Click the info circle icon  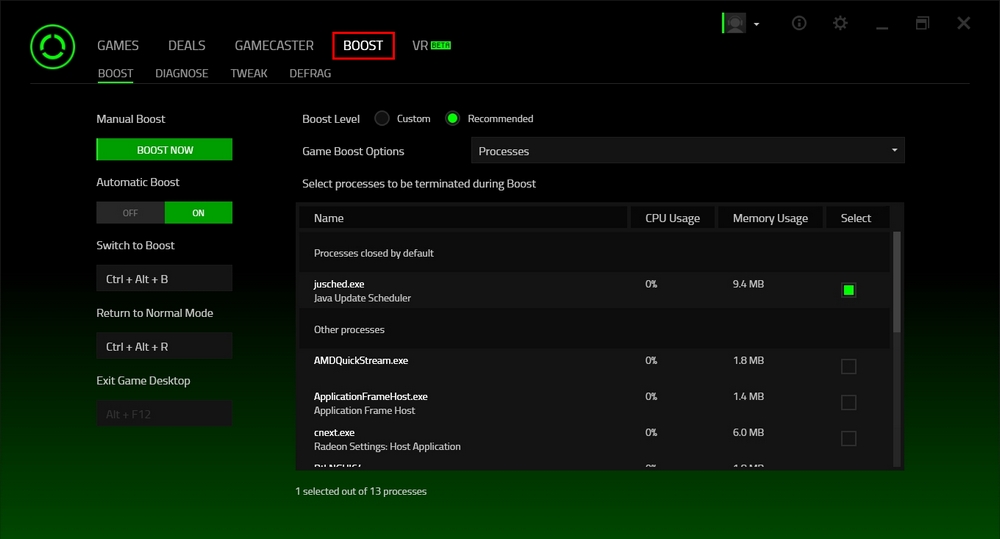pyautogui.click(x=799, y=23)
